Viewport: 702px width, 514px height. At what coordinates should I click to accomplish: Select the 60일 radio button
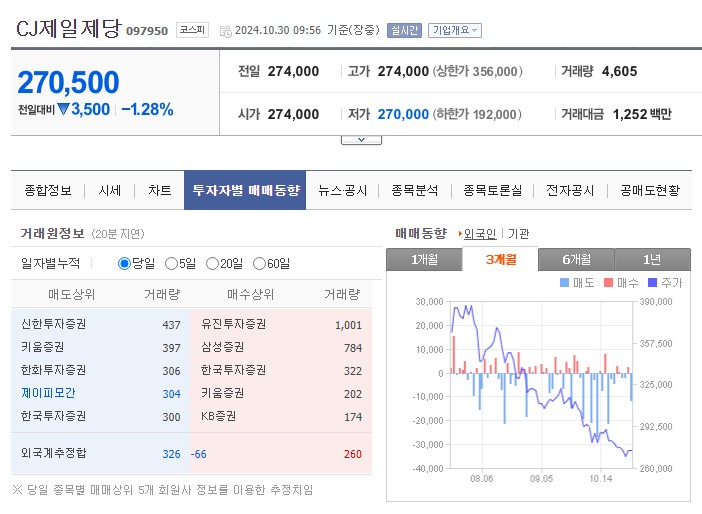pos(259,264)
